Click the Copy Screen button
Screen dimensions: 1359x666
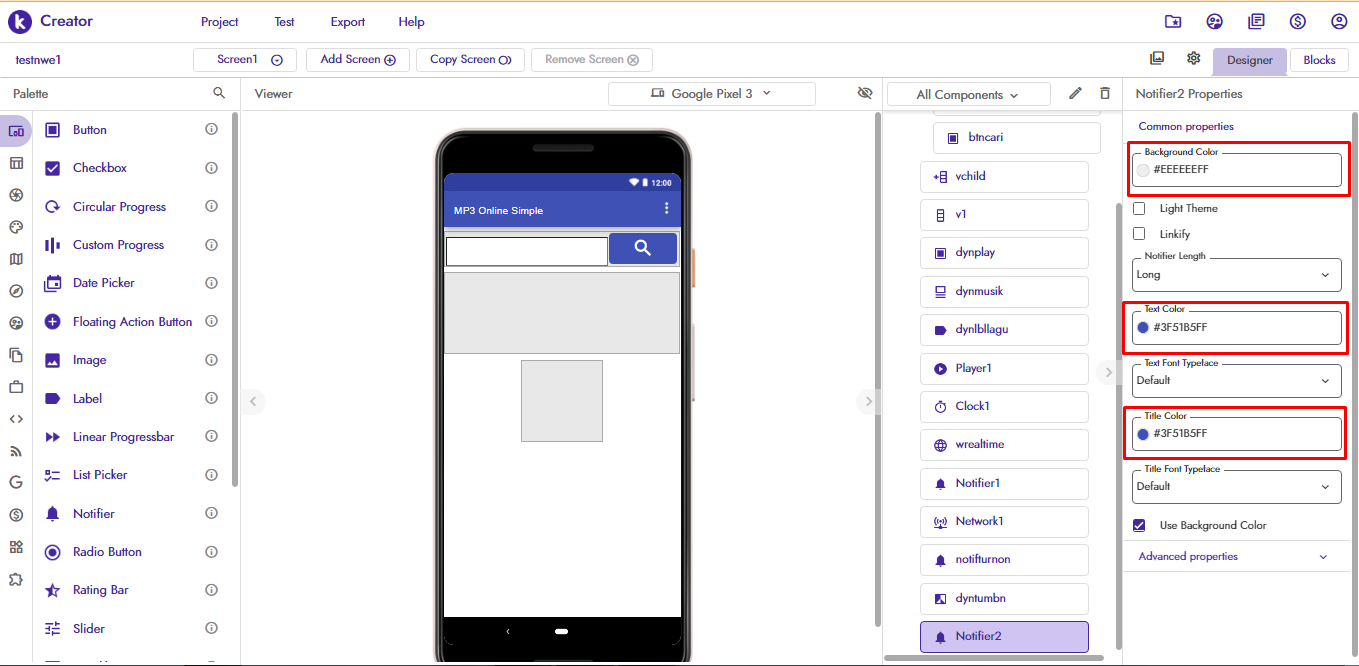[470, 60]
